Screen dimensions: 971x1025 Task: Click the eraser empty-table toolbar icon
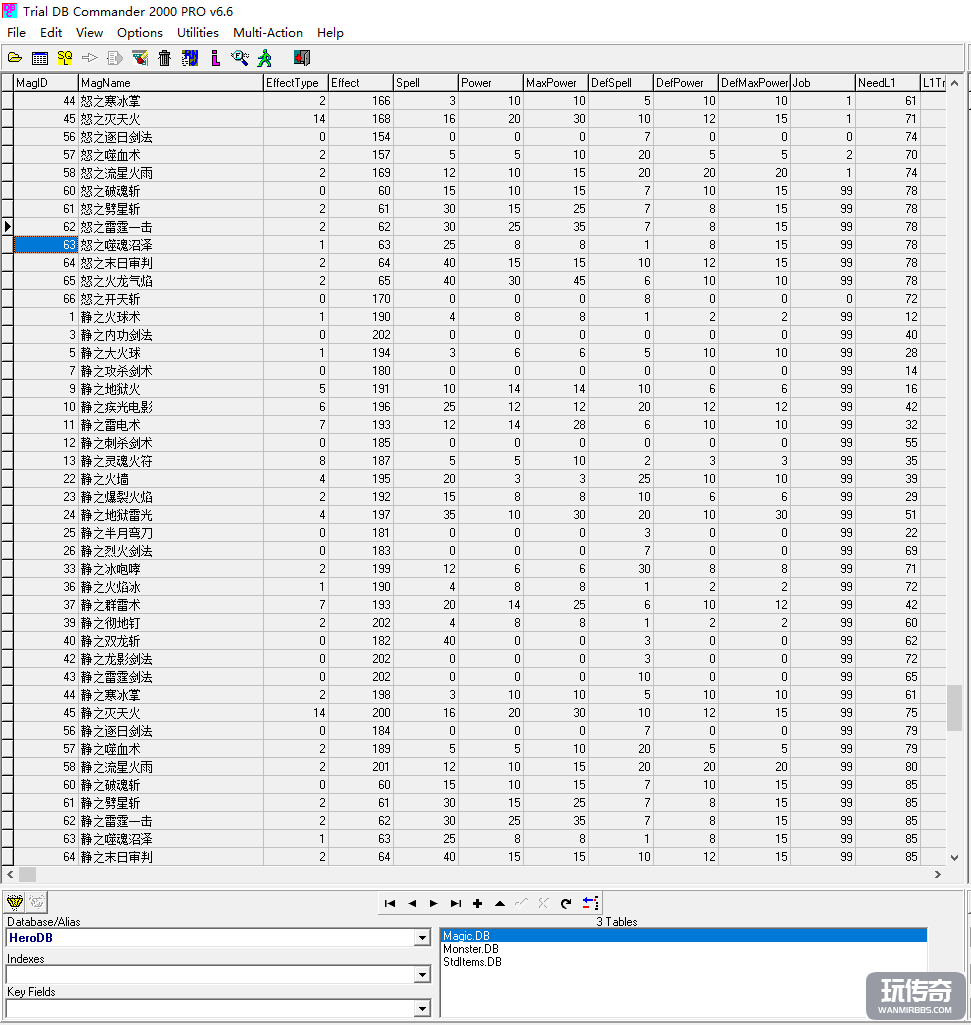[139, 58]
